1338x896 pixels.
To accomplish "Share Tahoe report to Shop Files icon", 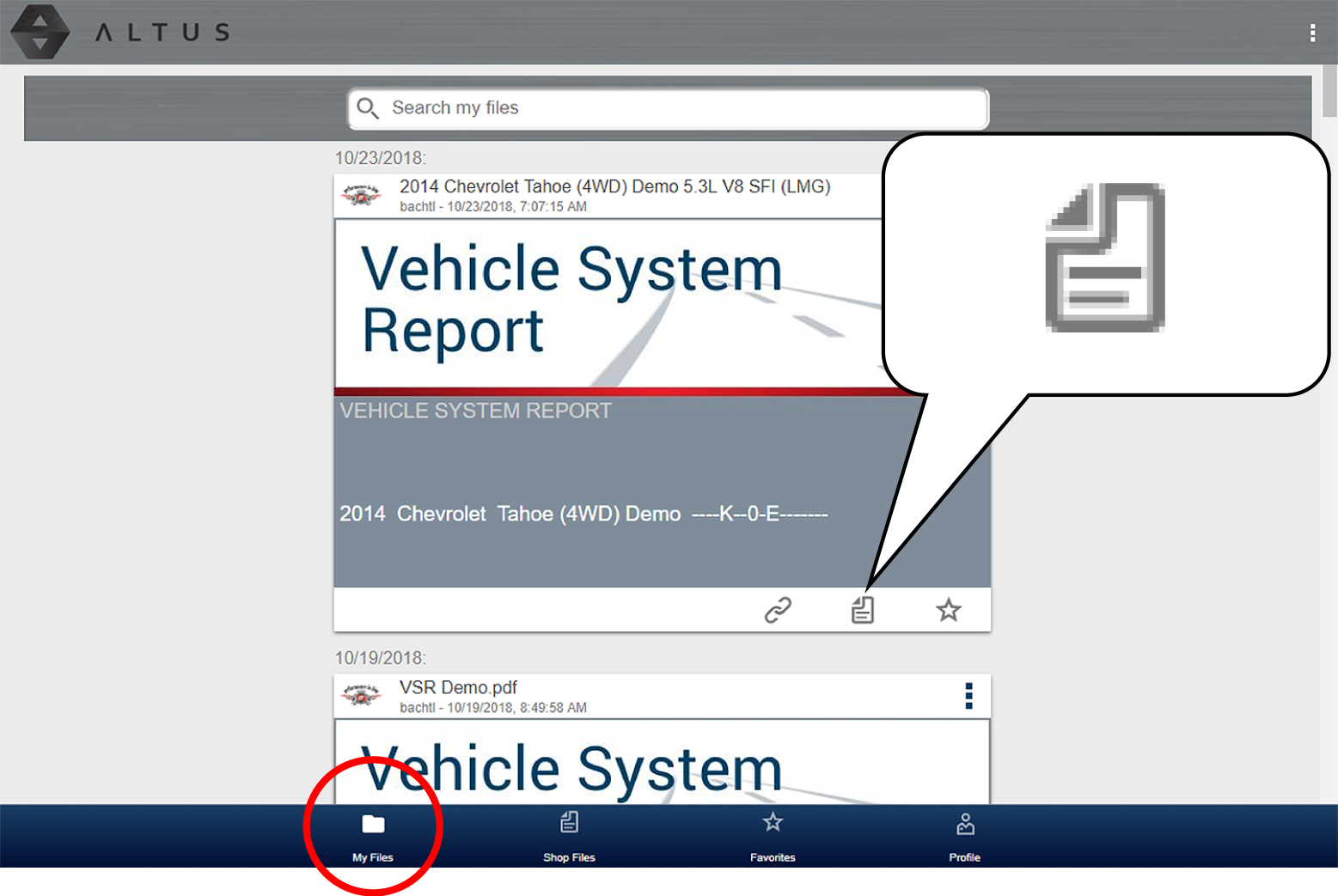I will point(862,610).
